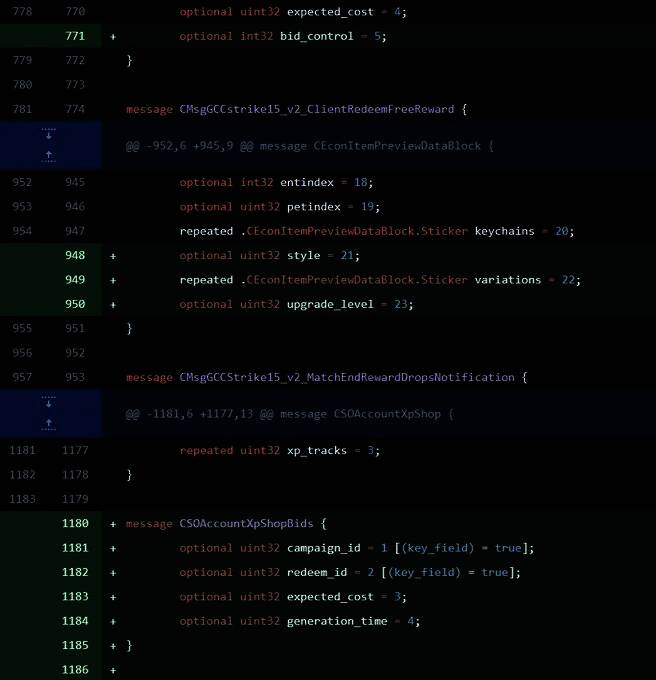
Task: Select old line number 954
Action: pyautogui.click(x=22, y=231)
